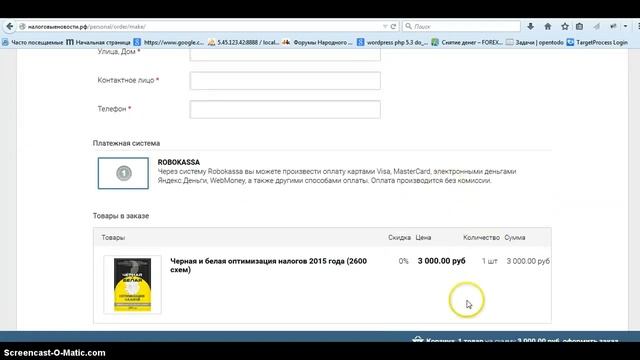Open the 'Снятие денег – FOREX' bookmark

click(x=467, y=42)
